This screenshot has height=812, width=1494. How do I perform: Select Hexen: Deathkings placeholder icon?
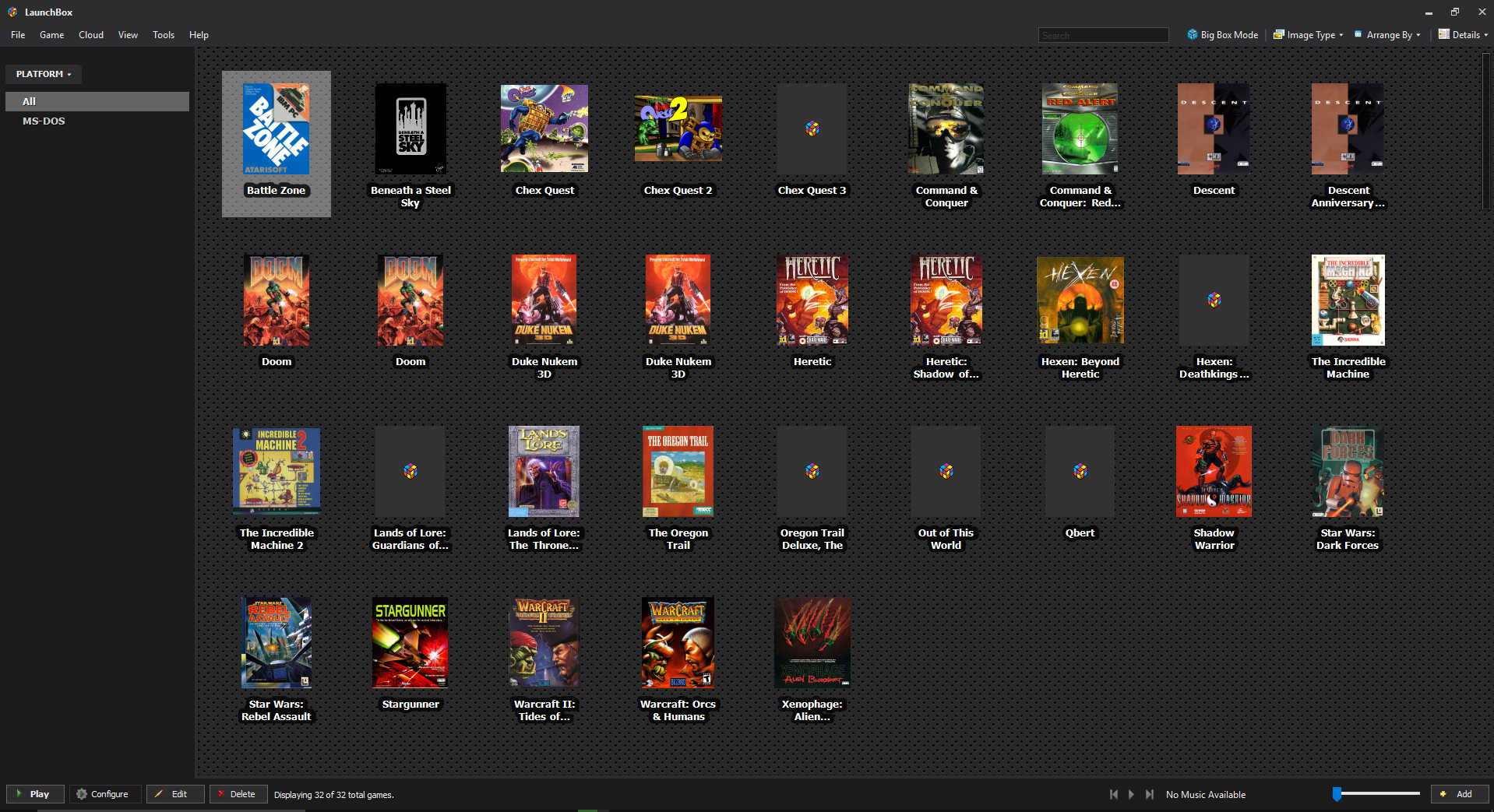[1214, 301]
